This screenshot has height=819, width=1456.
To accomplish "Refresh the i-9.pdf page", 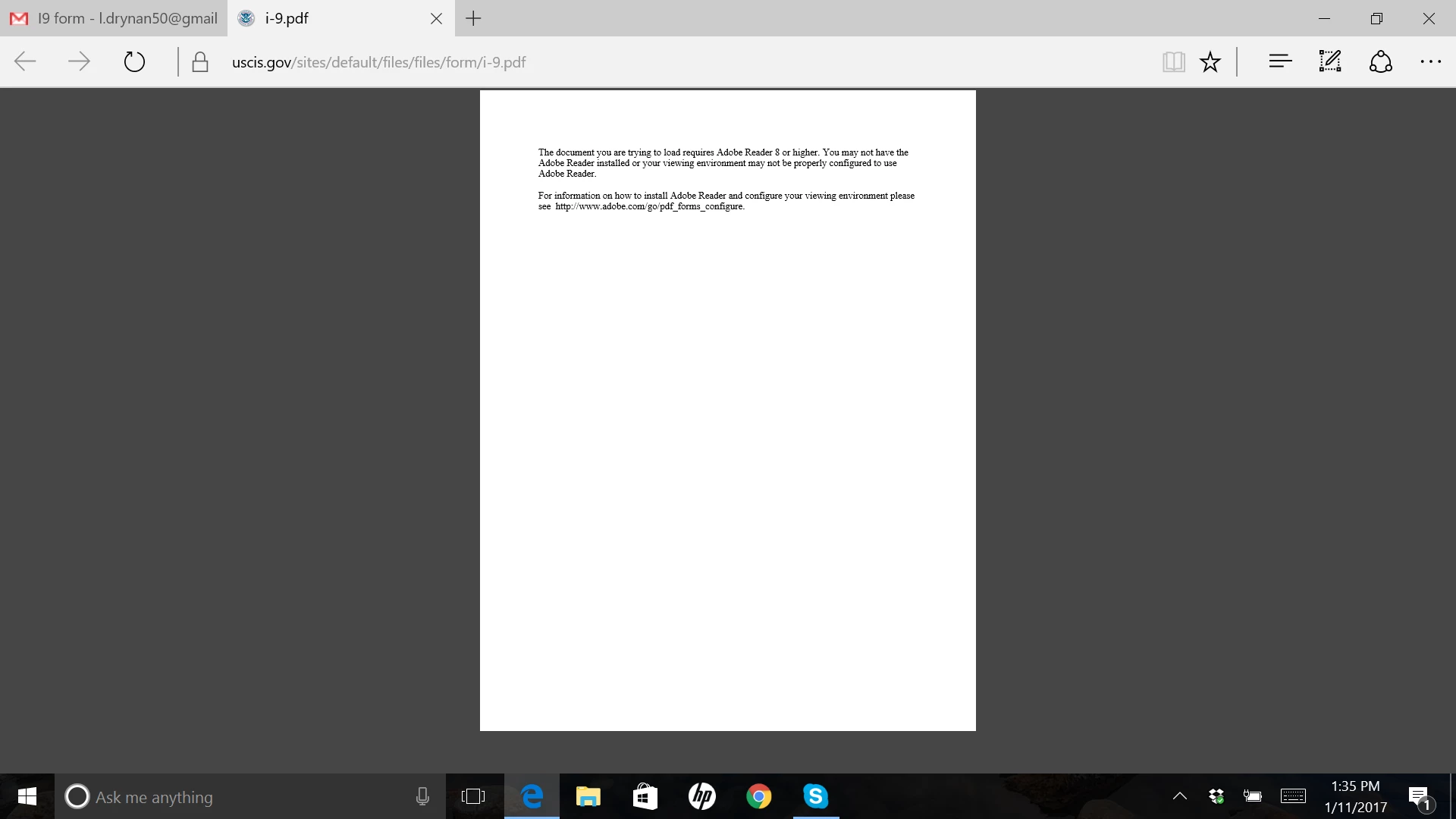I will (x=134, y=61).
